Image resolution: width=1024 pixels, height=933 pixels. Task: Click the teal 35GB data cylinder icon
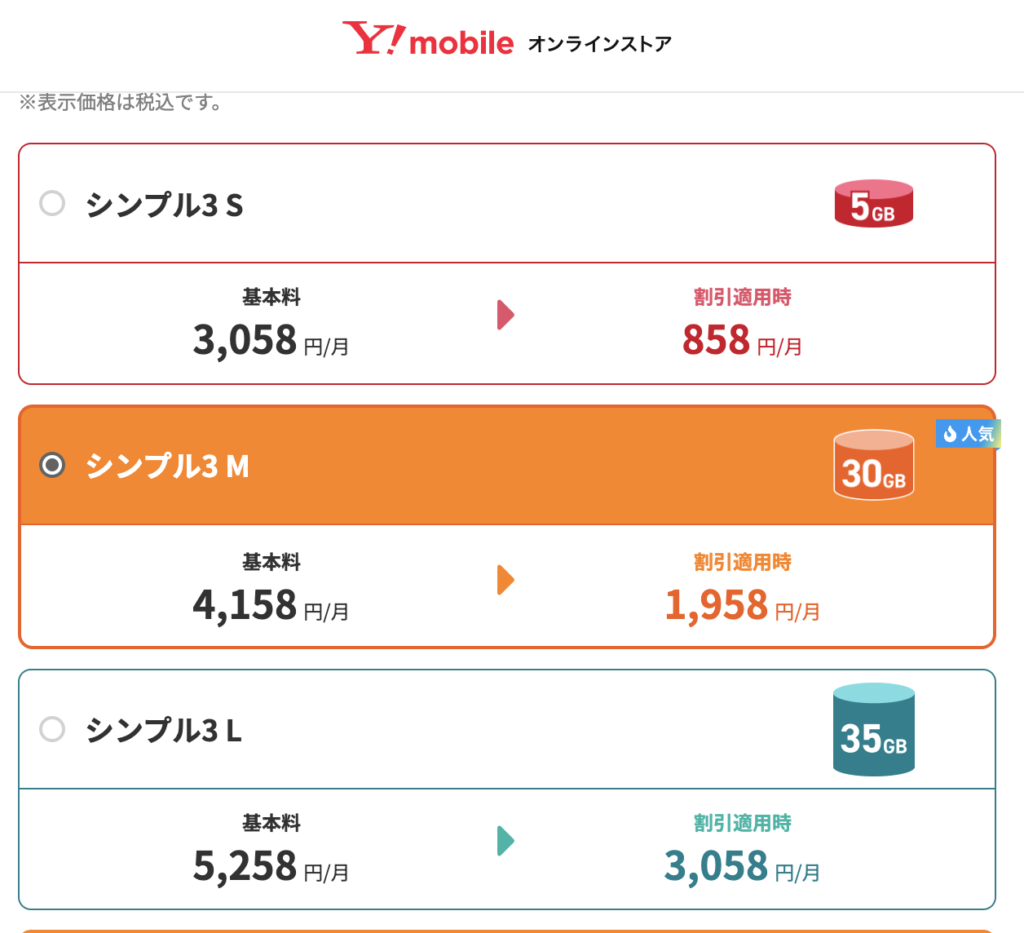[872, 728]
